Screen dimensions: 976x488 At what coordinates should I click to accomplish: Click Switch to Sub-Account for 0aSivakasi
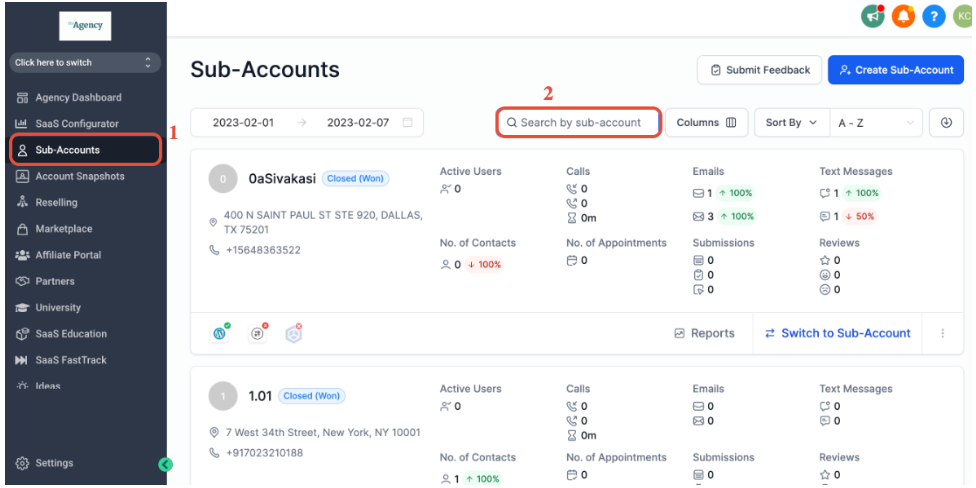(838, 333)
